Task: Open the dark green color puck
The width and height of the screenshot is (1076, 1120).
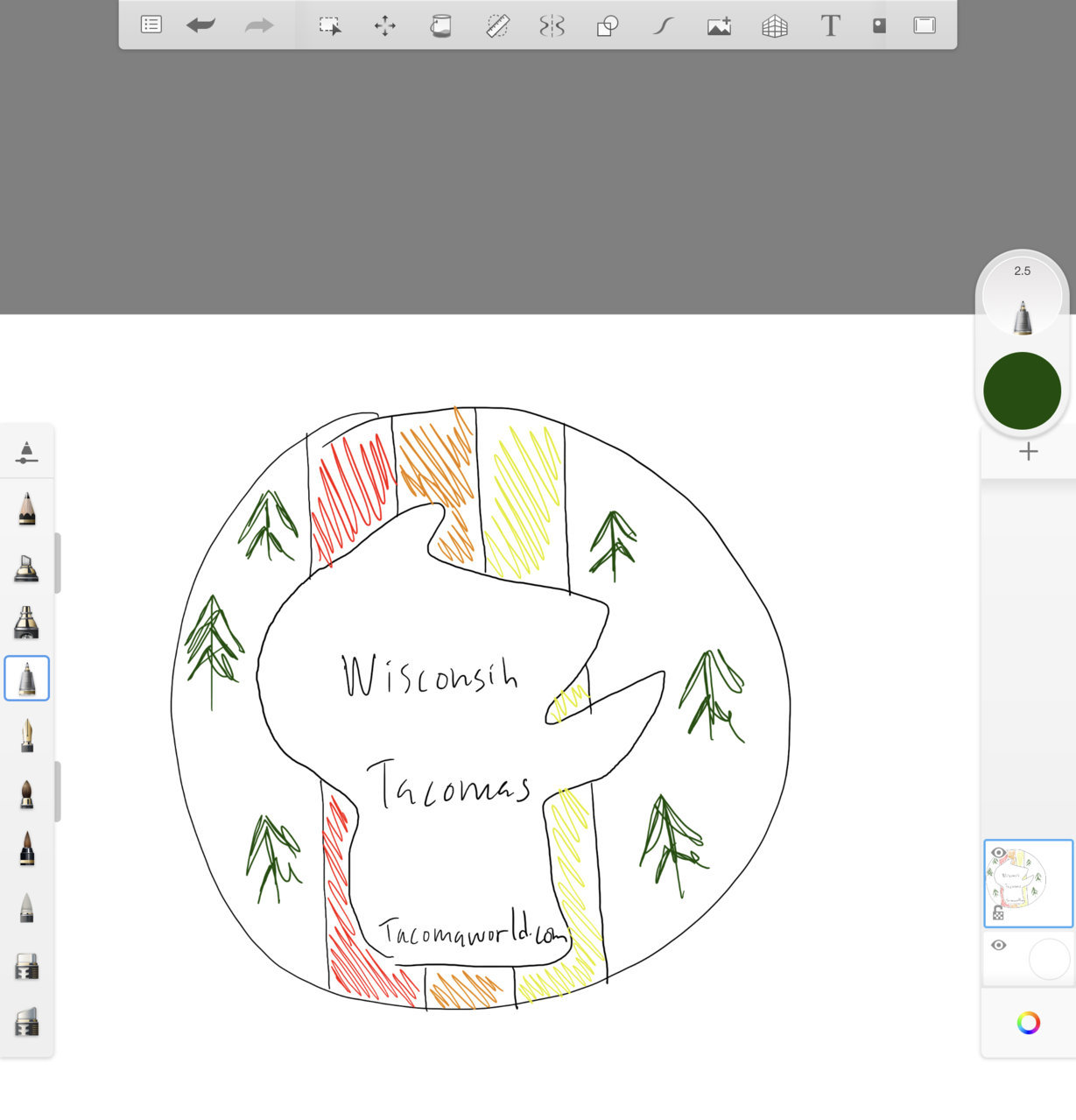Action: point(1023,391)
